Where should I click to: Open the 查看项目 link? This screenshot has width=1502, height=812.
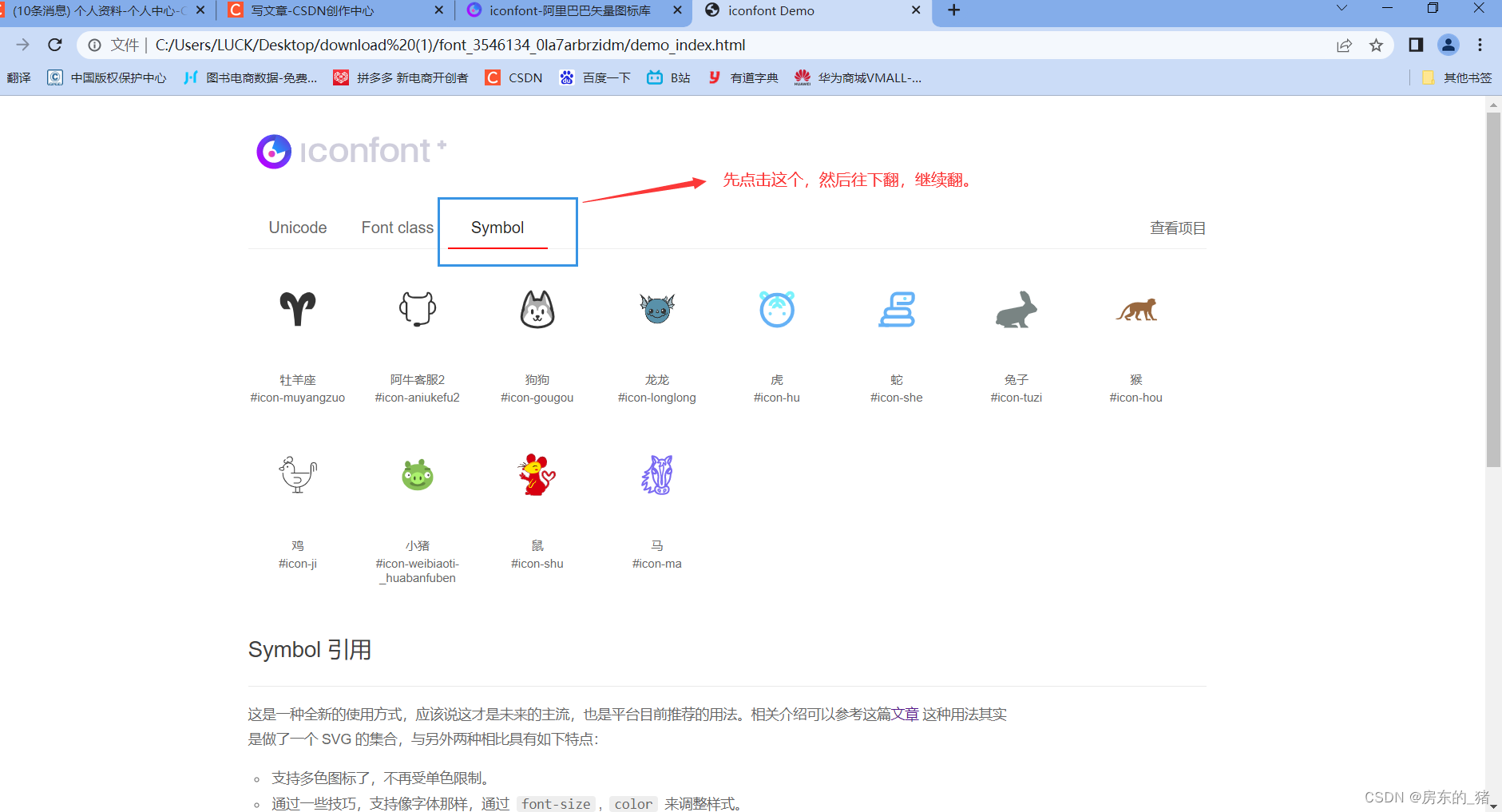pyautogui.click(x=1178, y=228)
